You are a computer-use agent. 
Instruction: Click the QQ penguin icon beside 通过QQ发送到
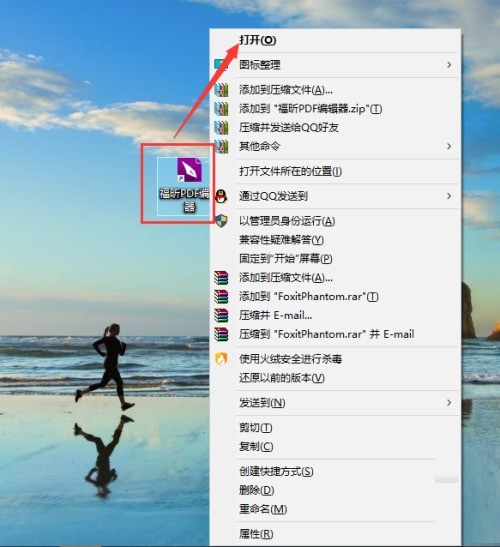(221, 196)
